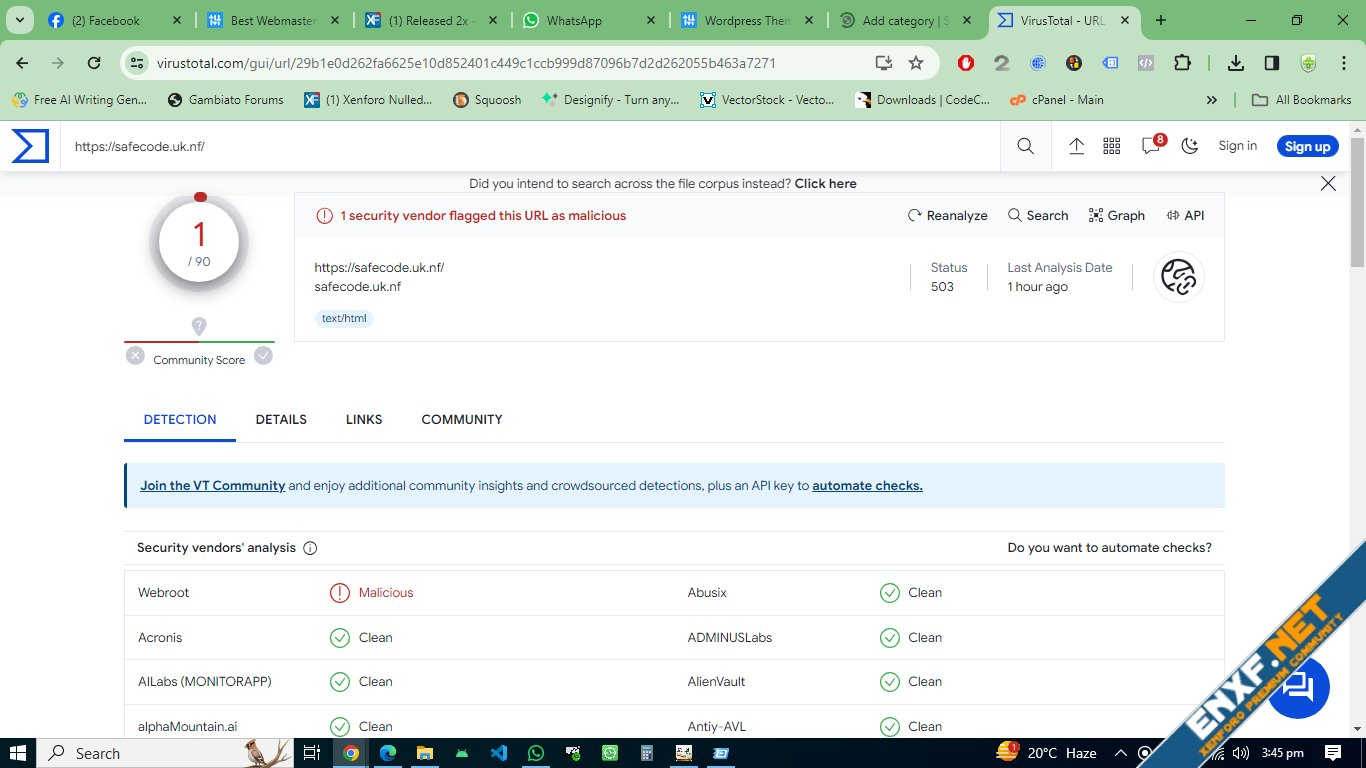Click Join the VT Community link
Viewport: 1366px width, 768px height.
point(212,485)
